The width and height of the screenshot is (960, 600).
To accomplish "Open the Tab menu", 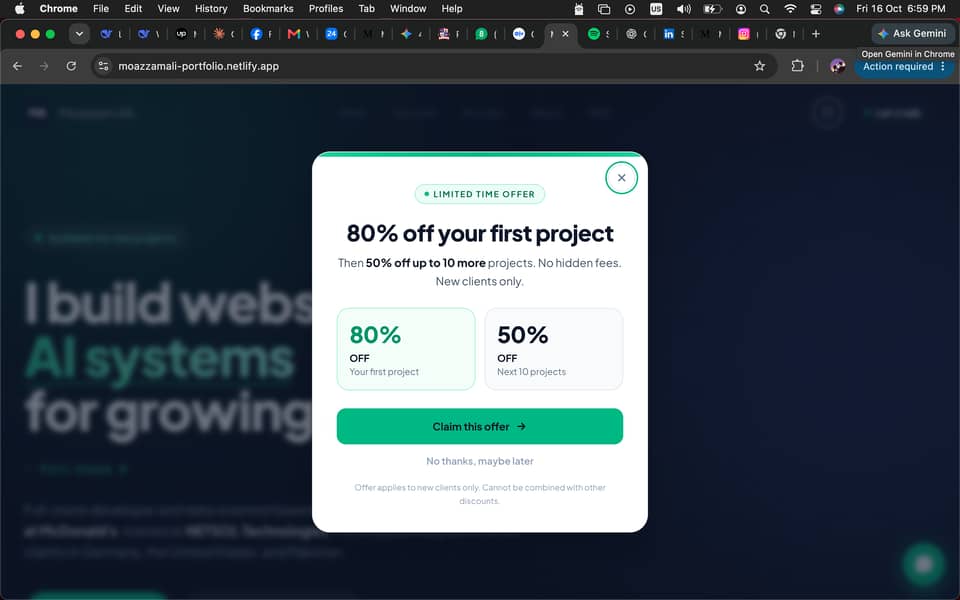I will coord(366,9).
